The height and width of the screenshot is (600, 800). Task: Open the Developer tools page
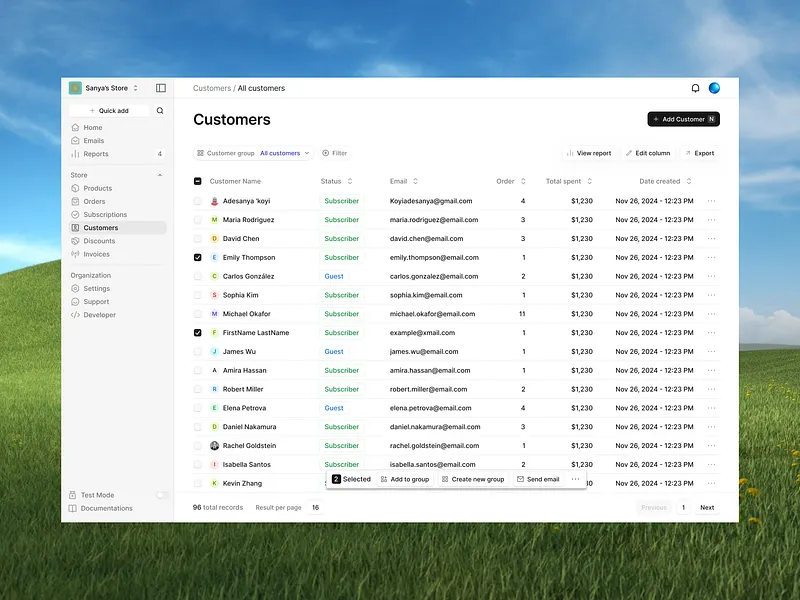(97, 314)
